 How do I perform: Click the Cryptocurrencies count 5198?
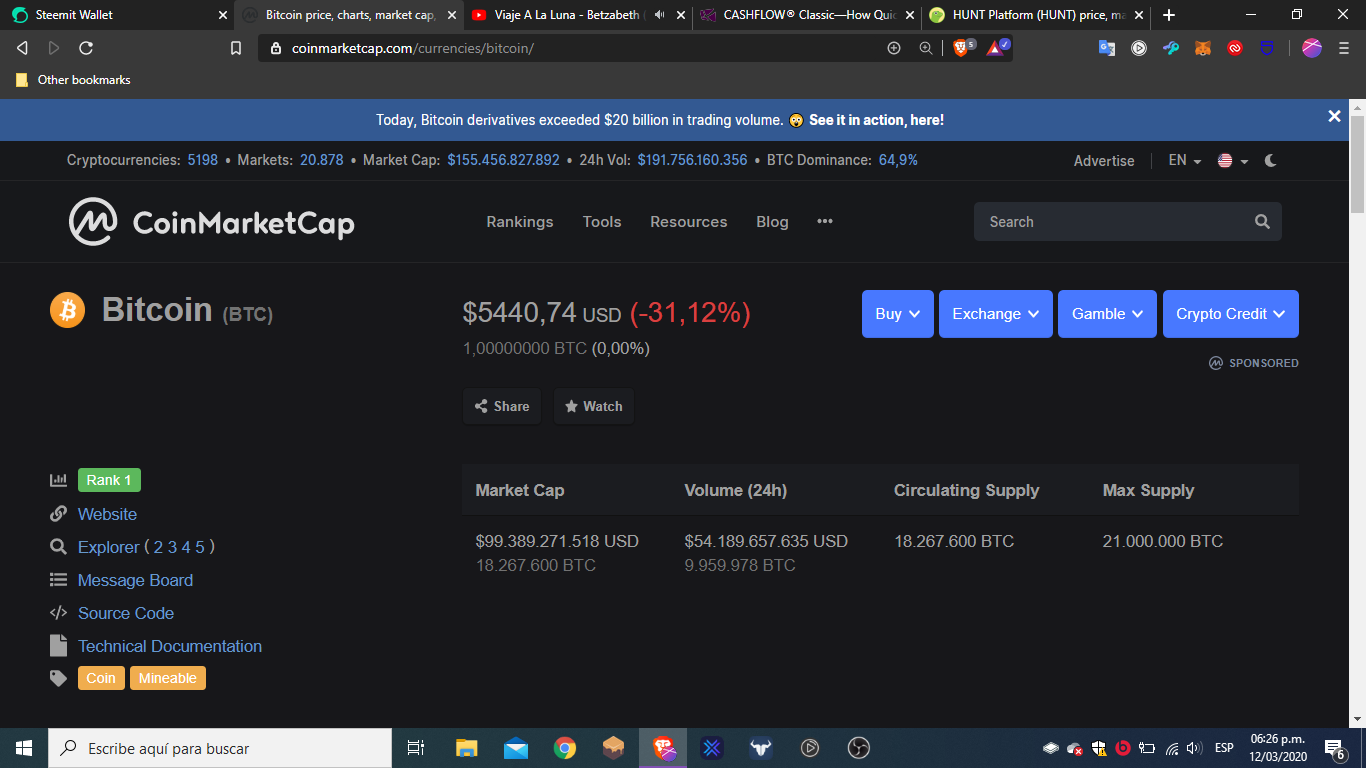(x=203, y=160)
